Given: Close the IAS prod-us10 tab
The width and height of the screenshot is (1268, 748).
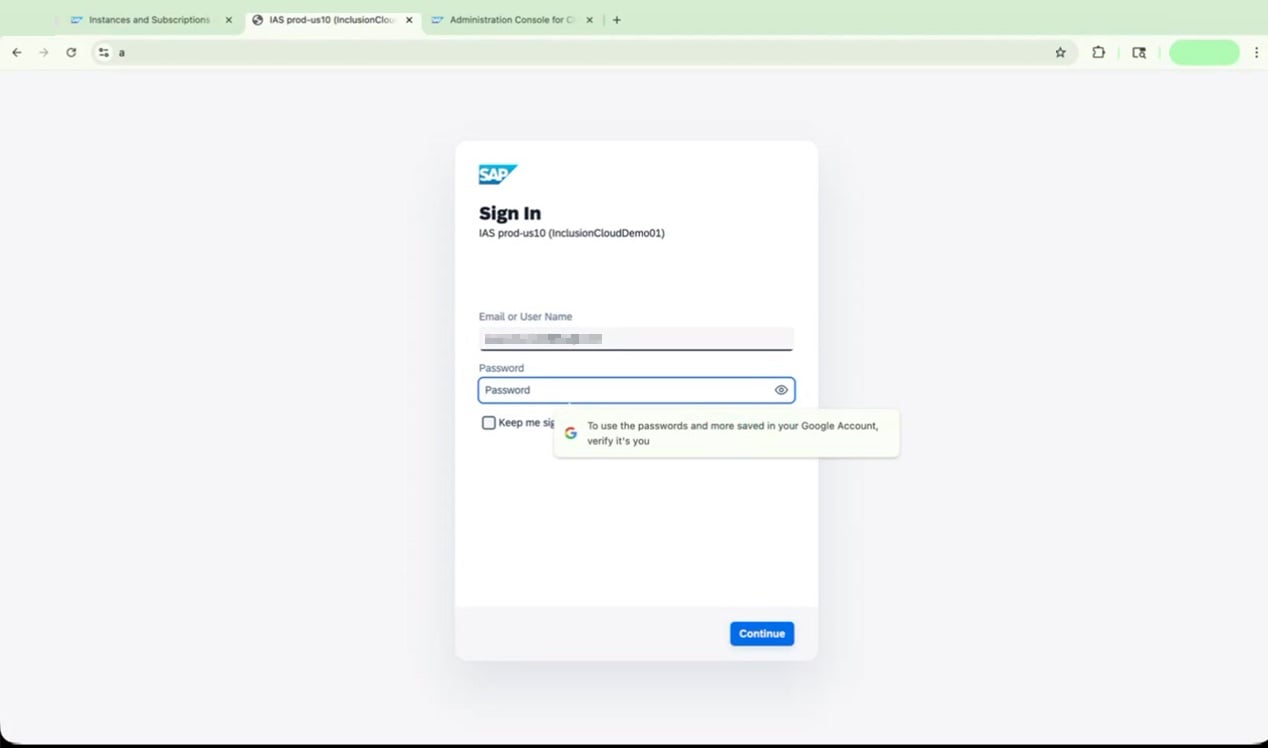Looking at the screenshot, I should point(409,20).
